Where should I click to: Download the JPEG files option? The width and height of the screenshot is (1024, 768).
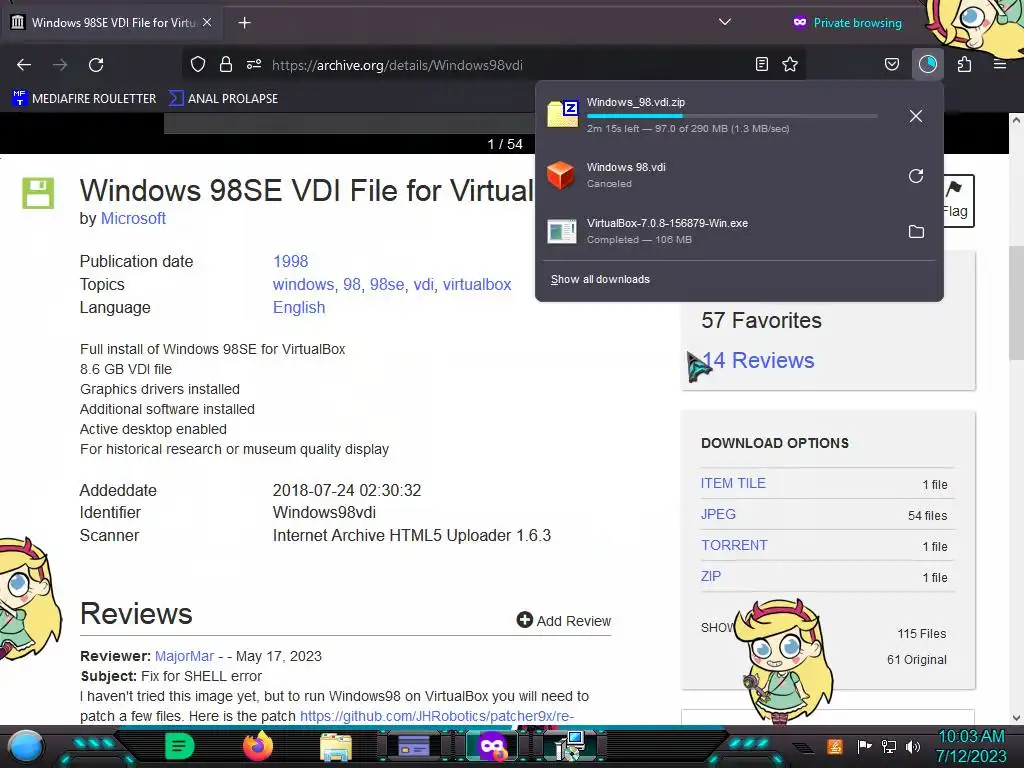point(718,515)
